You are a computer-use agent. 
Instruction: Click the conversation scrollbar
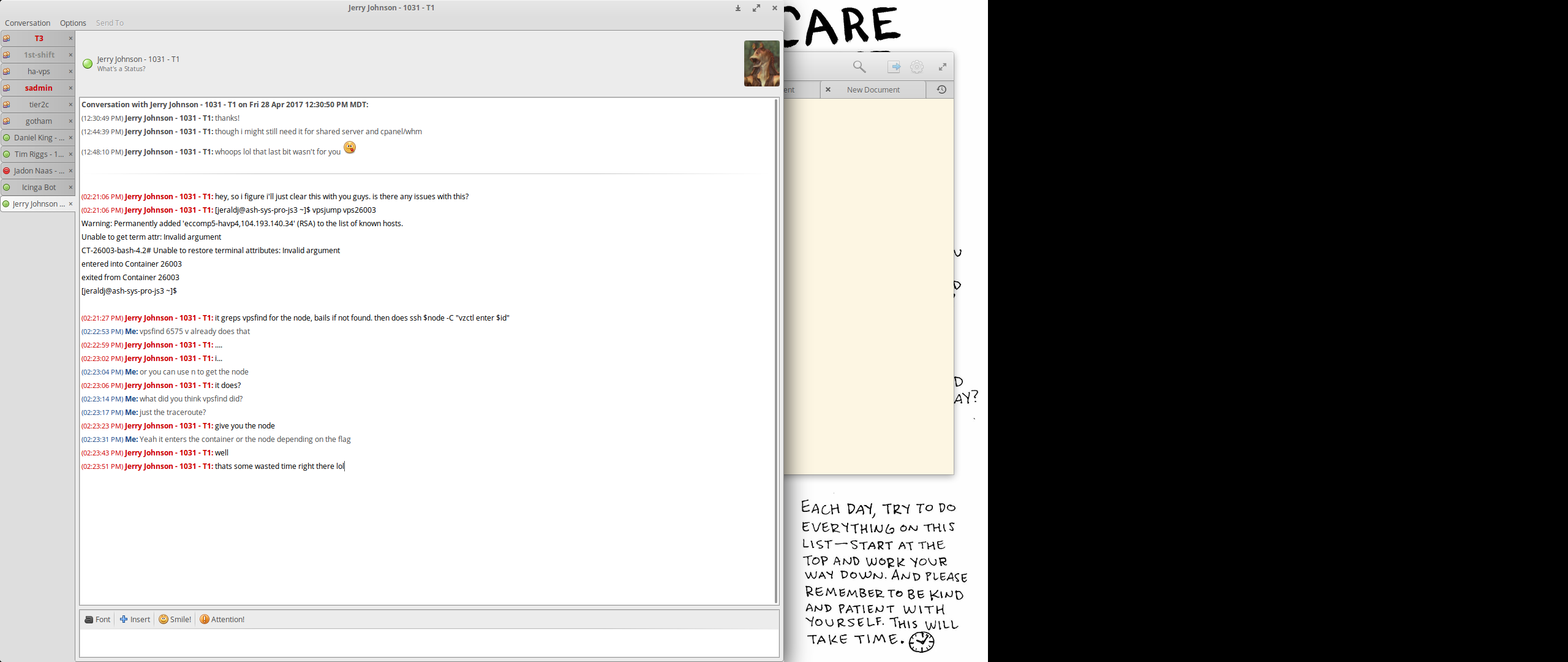pos(776,349)
